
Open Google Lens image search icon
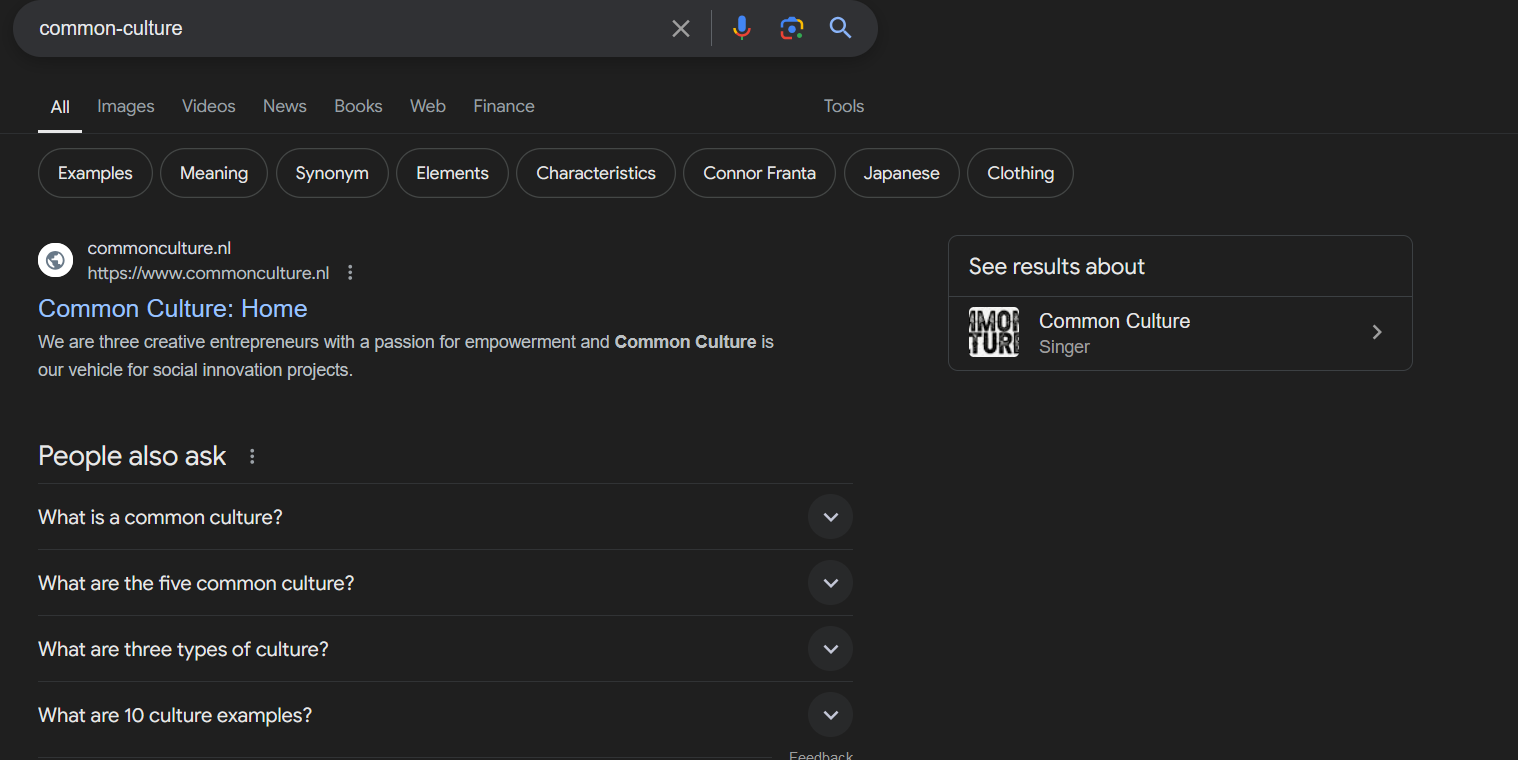coord(792,28)
